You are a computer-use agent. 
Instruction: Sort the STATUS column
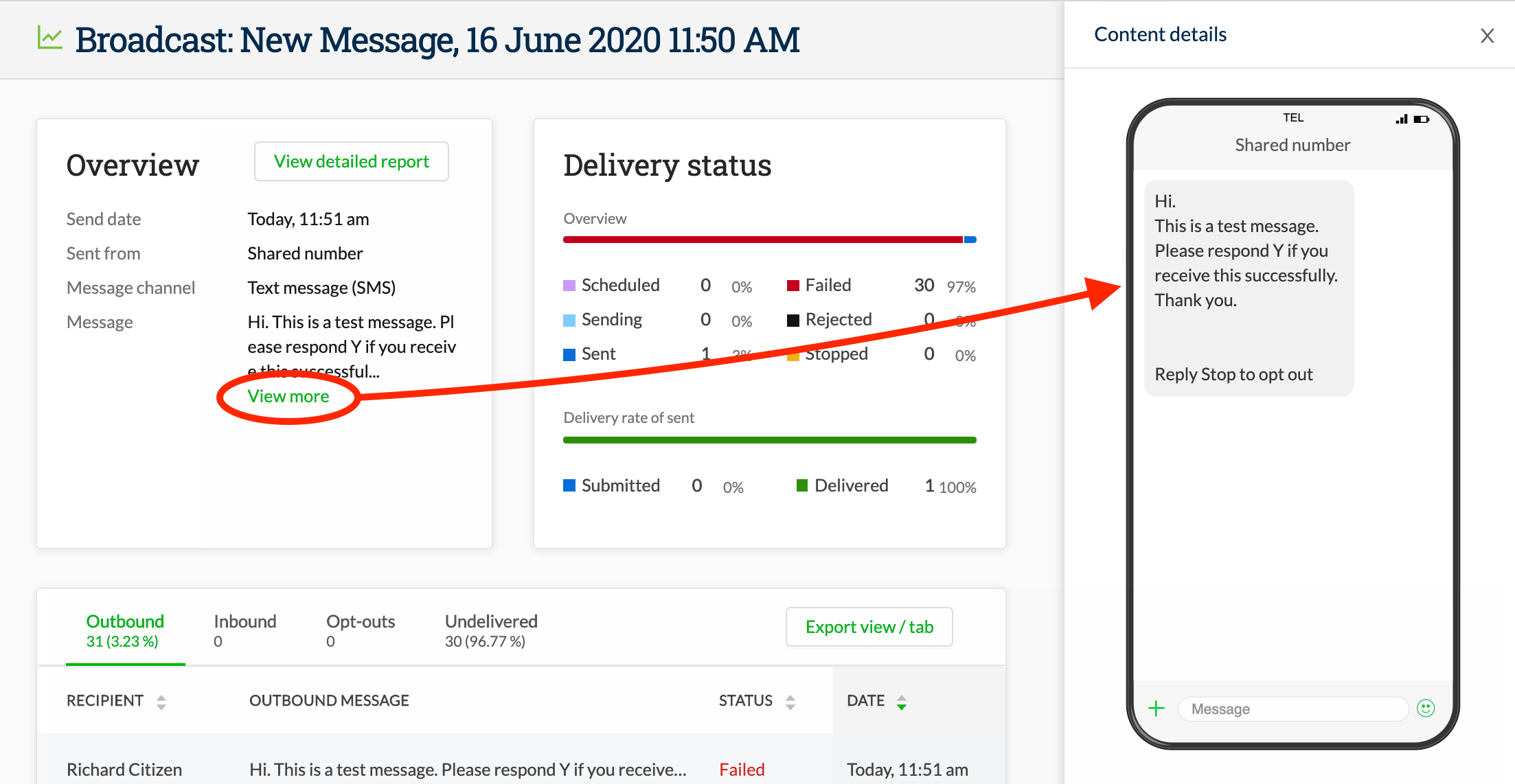click(791, 701)
